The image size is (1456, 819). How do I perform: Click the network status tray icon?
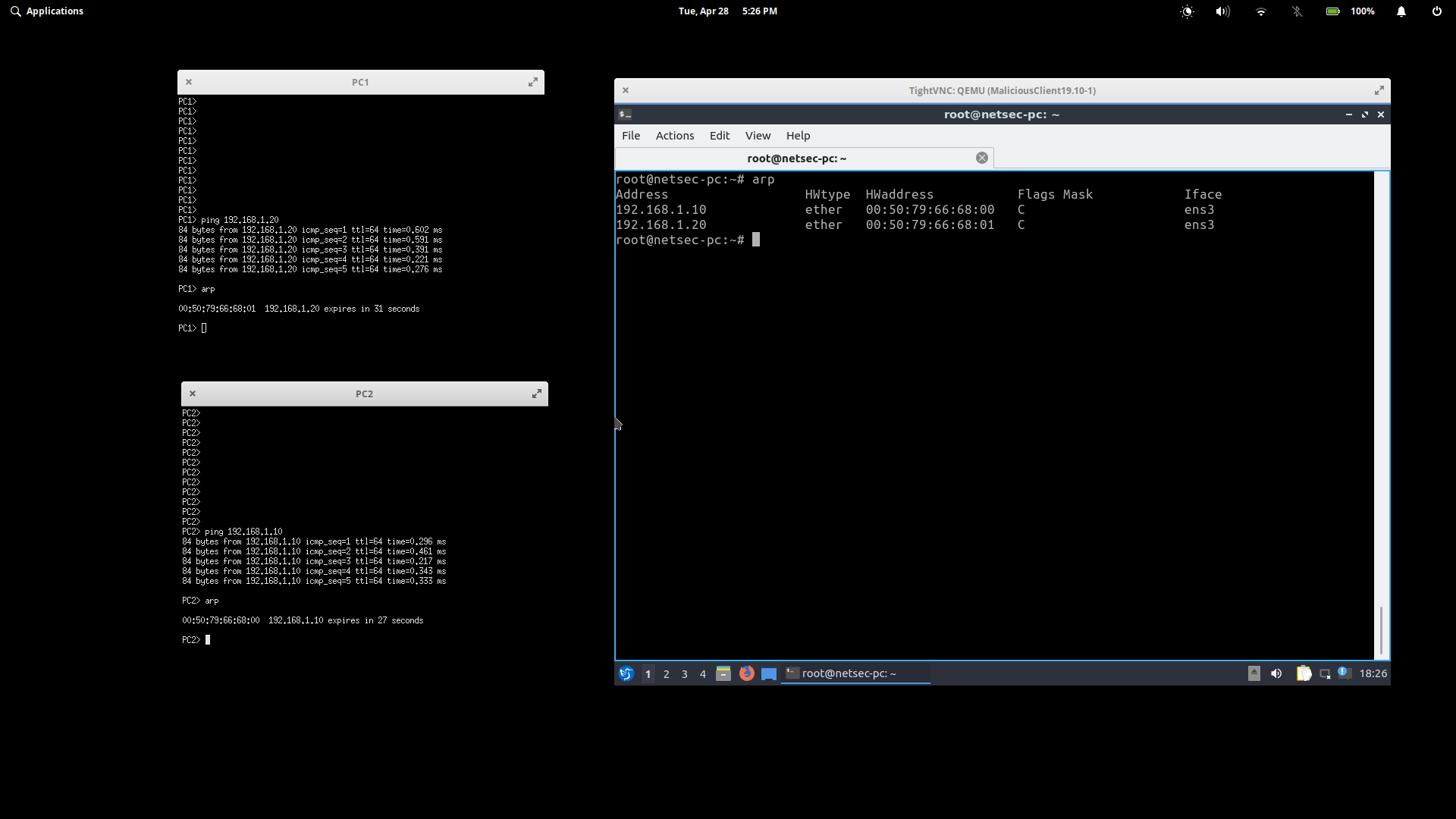(x=1325, y=673)
